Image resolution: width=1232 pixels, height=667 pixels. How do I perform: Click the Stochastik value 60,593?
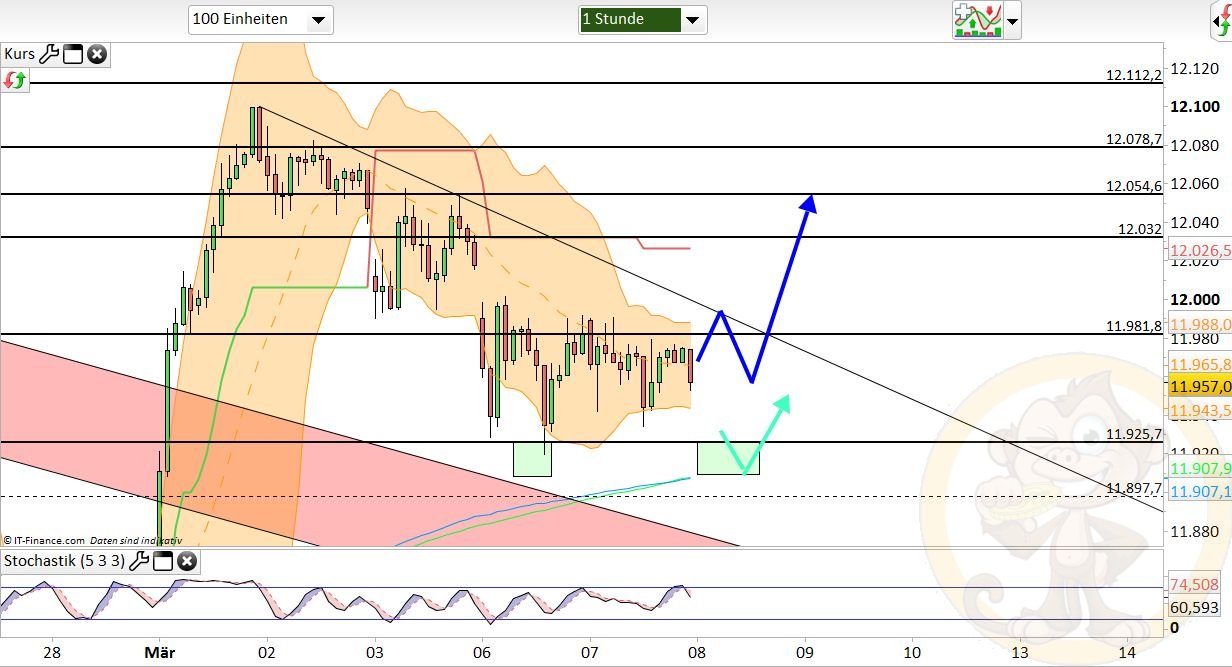click(1194, 607)
